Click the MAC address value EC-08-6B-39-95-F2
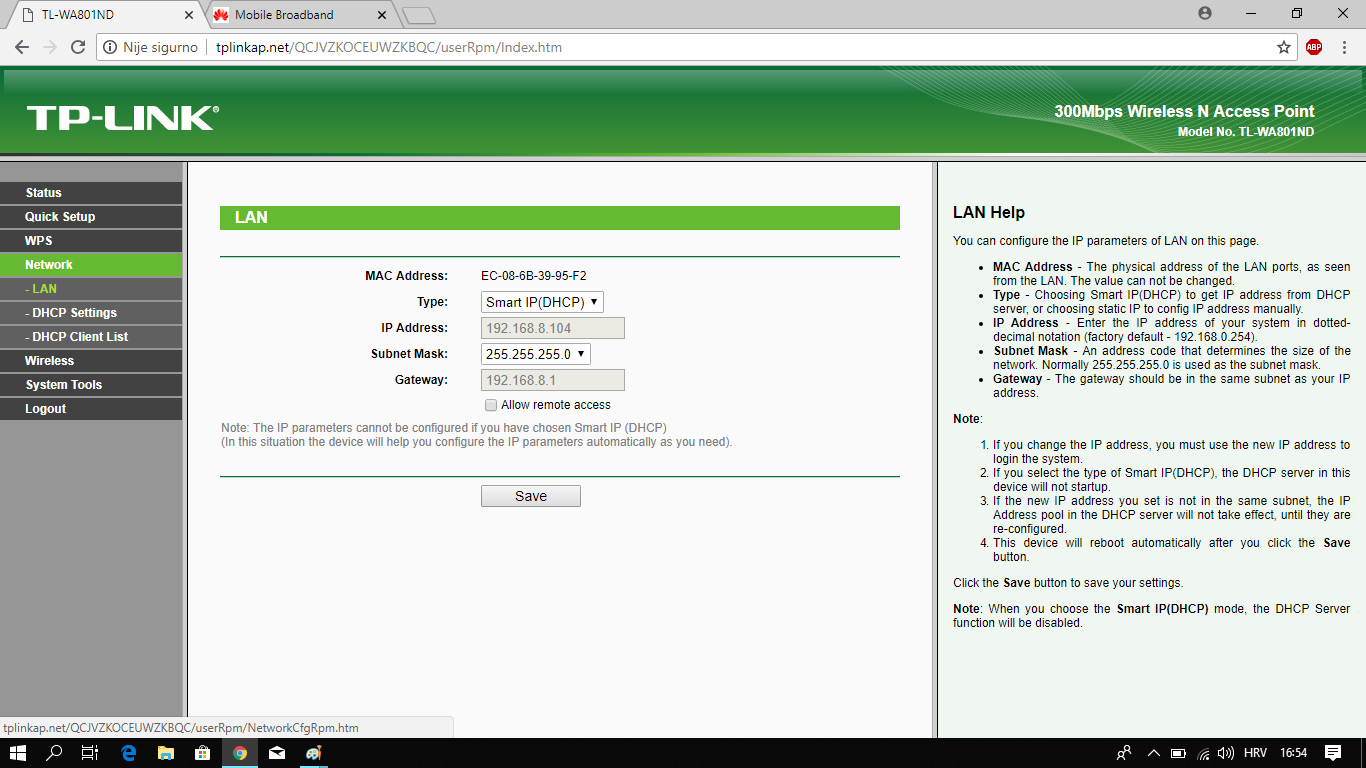 (x=534, y=276)
